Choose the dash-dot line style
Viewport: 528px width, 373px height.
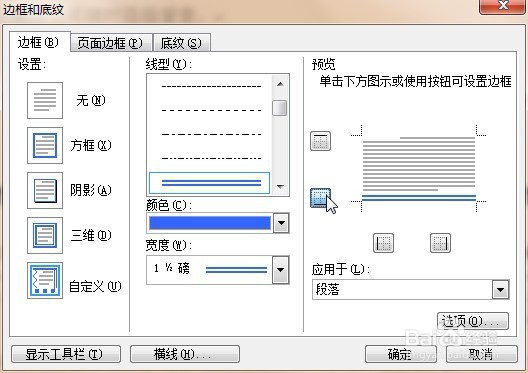click(x=211, y=134)
